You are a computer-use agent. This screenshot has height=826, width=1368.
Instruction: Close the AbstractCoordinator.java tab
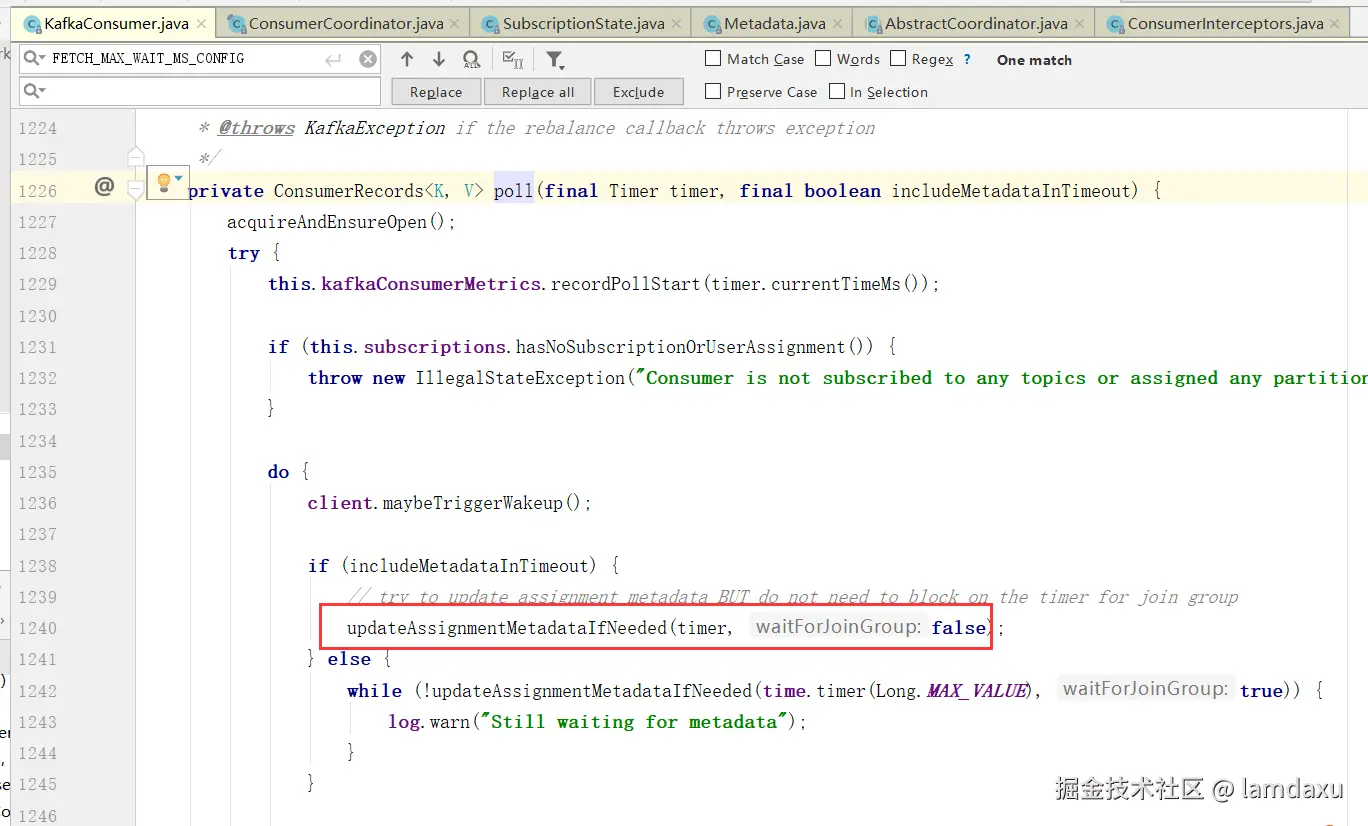[x=1079, y=24]
